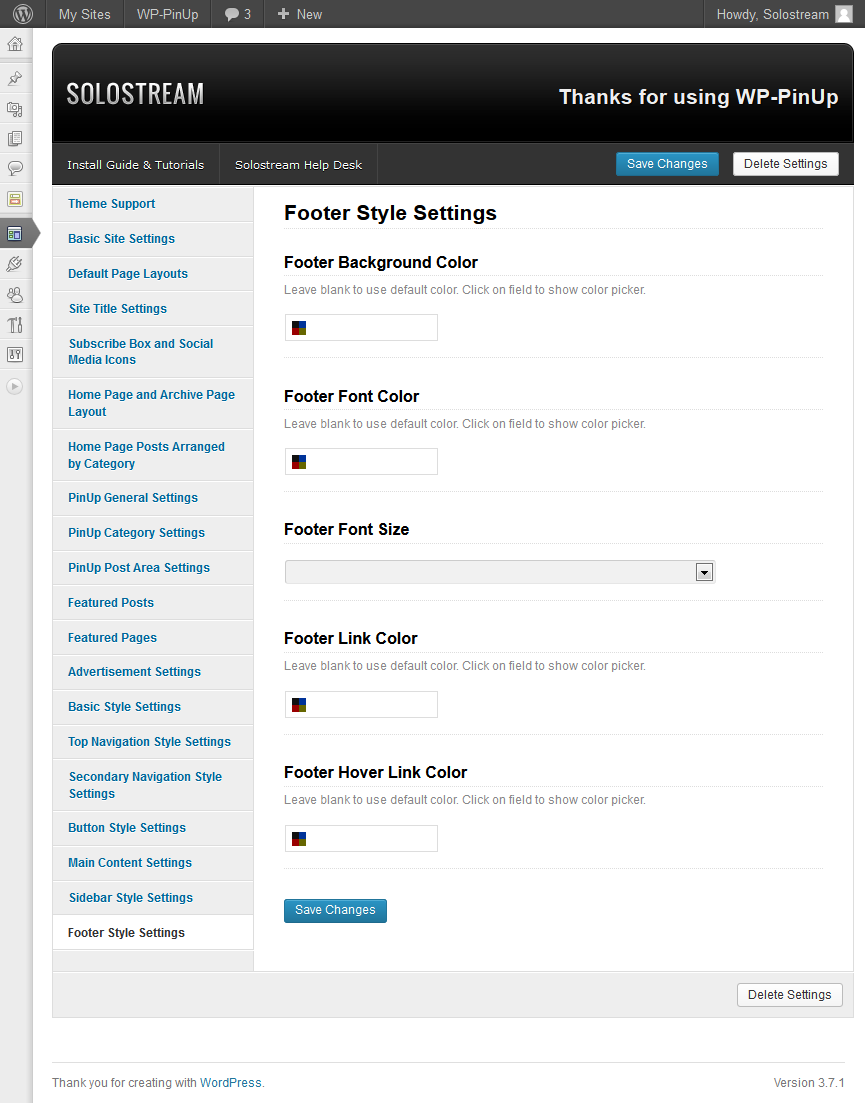Focus the Footer Font Color field

tap(361, 461)
